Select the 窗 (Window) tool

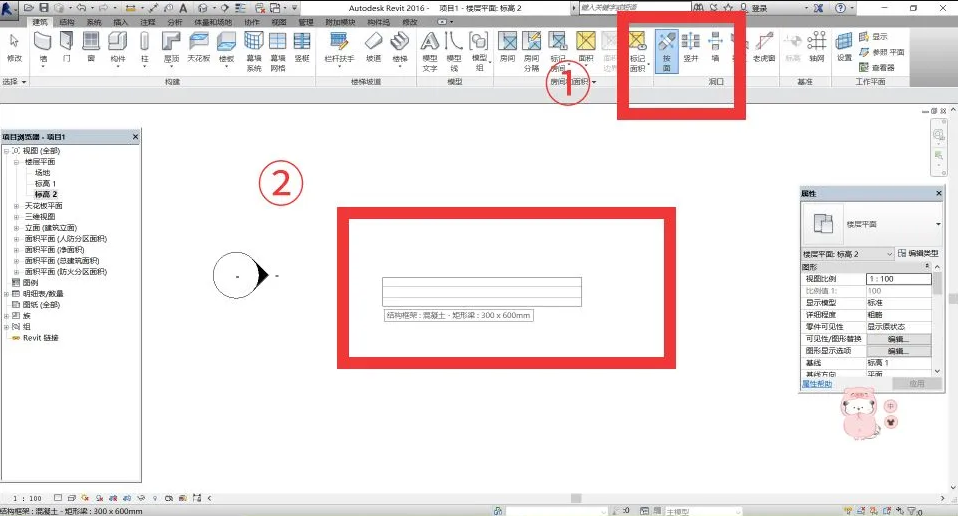(91, 48)
